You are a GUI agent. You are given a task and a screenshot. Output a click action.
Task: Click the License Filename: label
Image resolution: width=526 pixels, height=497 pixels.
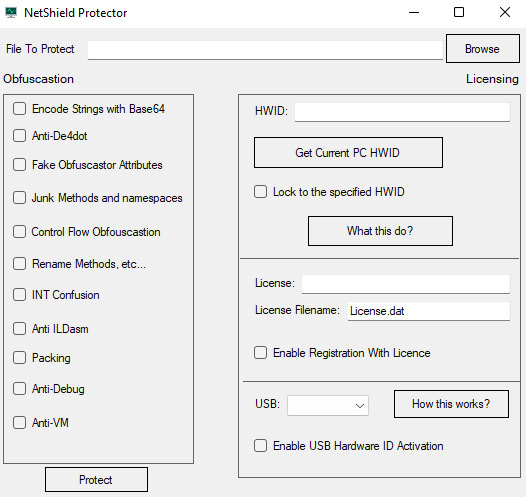pyautogui.click(x=297, y=310)
